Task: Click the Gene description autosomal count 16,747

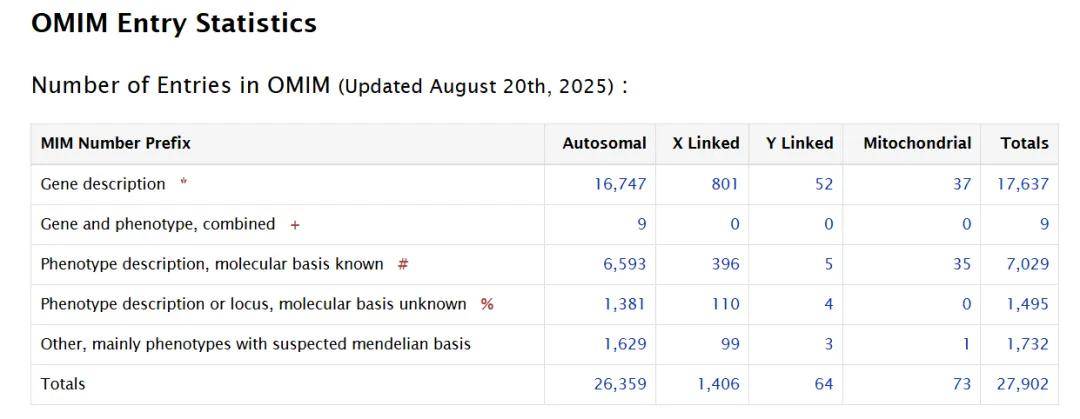Action: click(620, 184)
